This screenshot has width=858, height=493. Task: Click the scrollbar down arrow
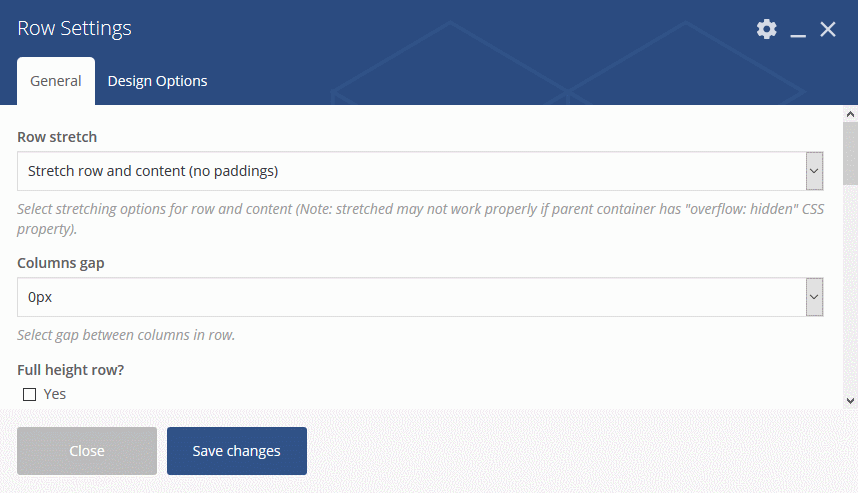[x=850, y=401]
